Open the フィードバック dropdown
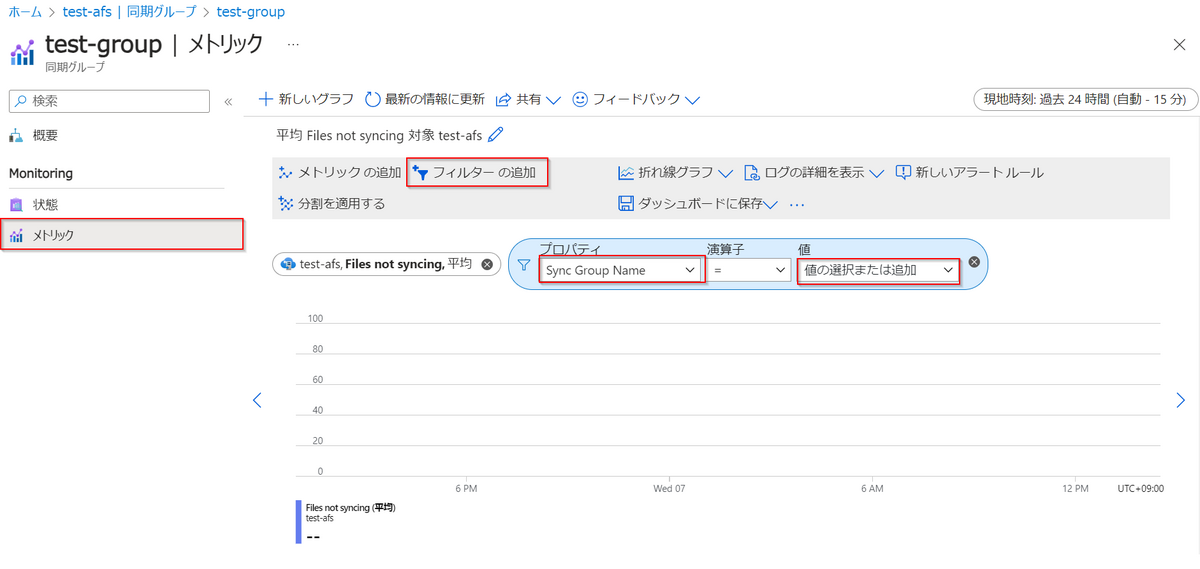 [x=635, y=99]
